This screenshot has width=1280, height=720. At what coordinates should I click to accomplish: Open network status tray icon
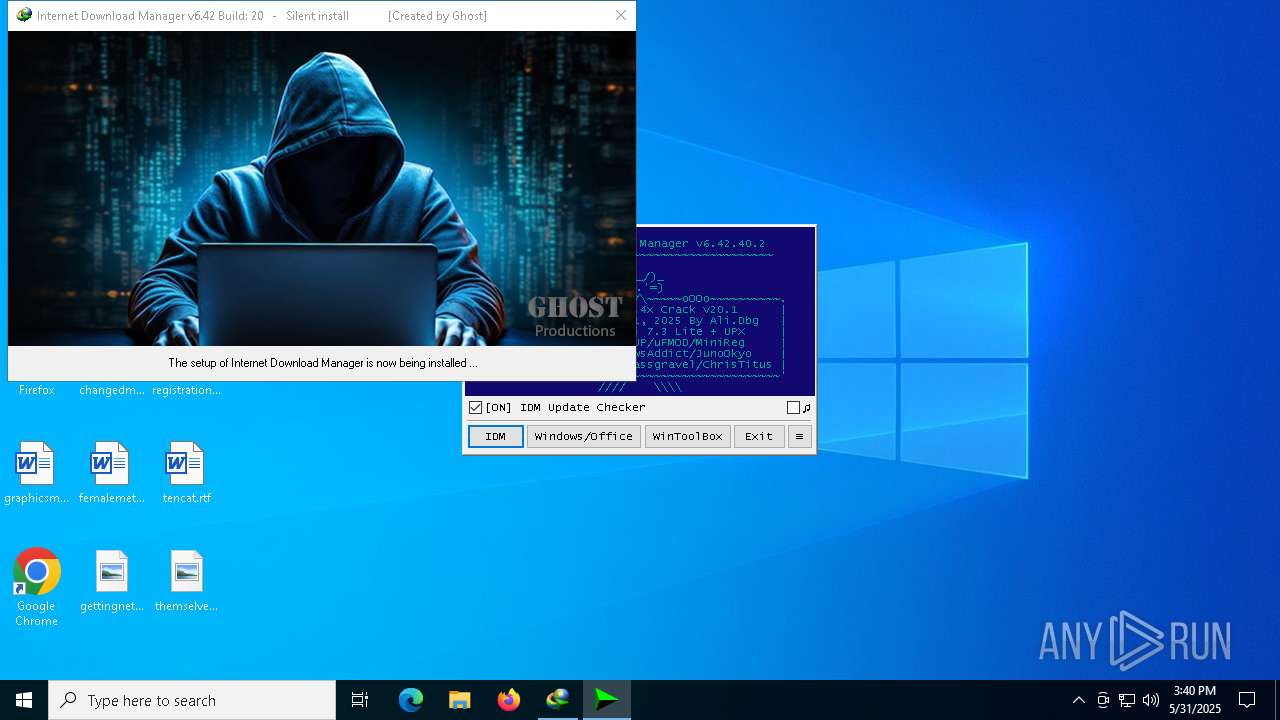point(1127,700)
